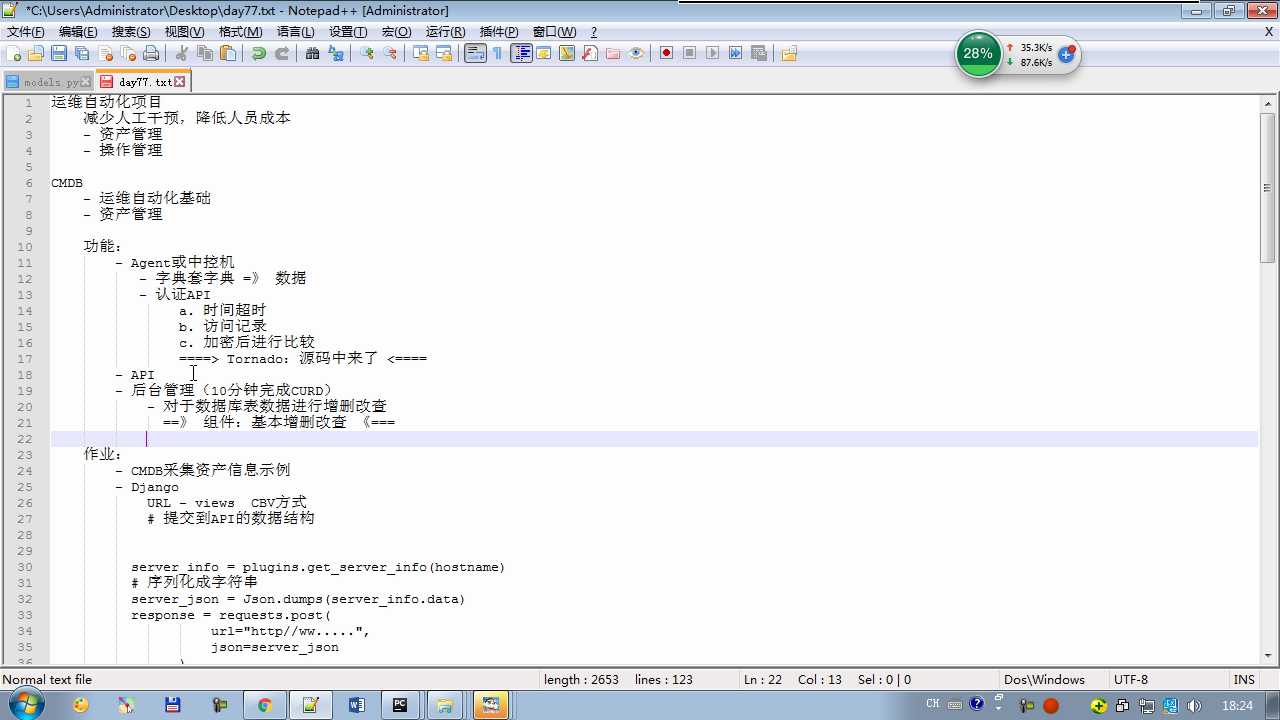Screen dimensions: 1280x720
Task: Open the 窗口(W) menu
Action: point(554,32)
